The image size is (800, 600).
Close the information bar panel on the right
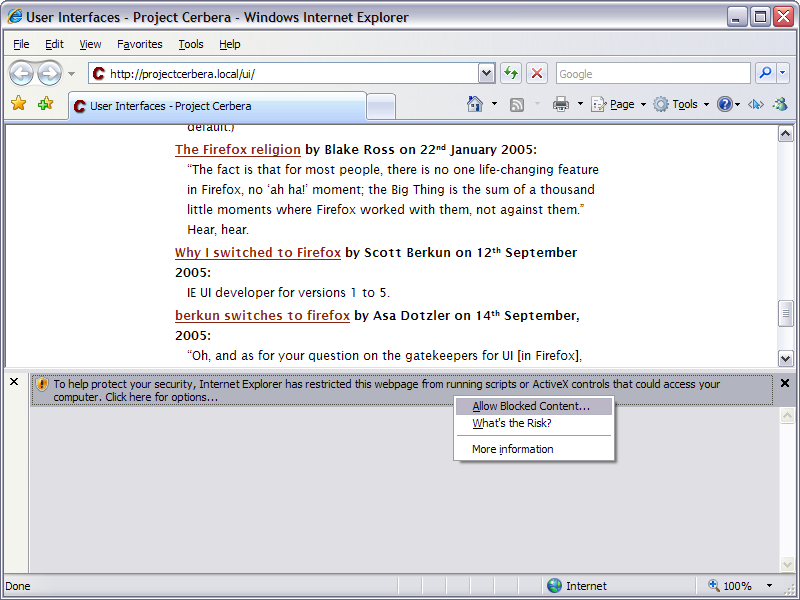tap(785, 383)
